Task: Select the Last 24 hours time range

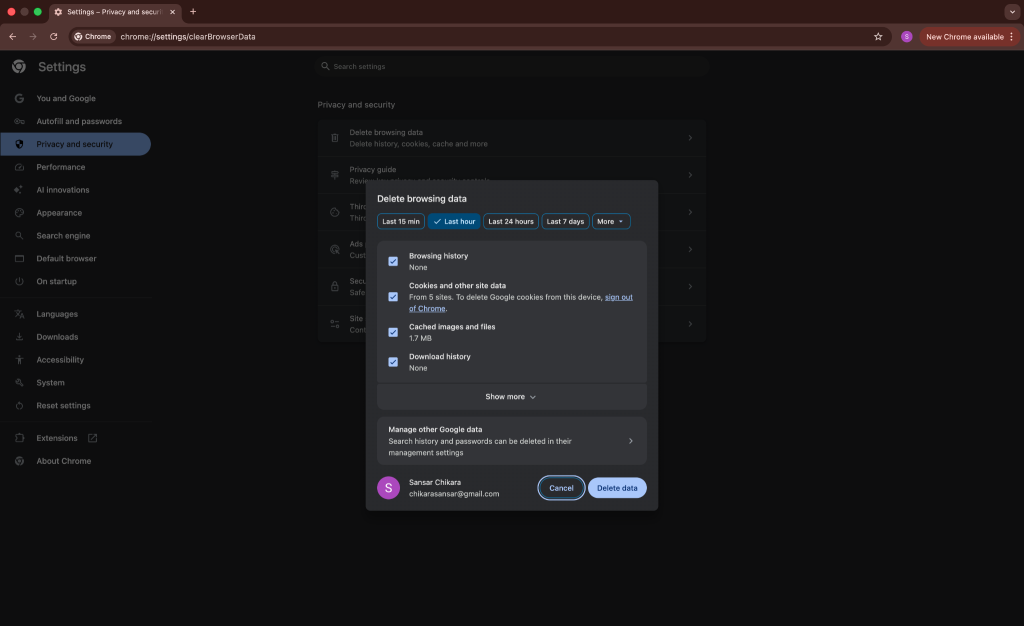Action: tap(510, 221)
